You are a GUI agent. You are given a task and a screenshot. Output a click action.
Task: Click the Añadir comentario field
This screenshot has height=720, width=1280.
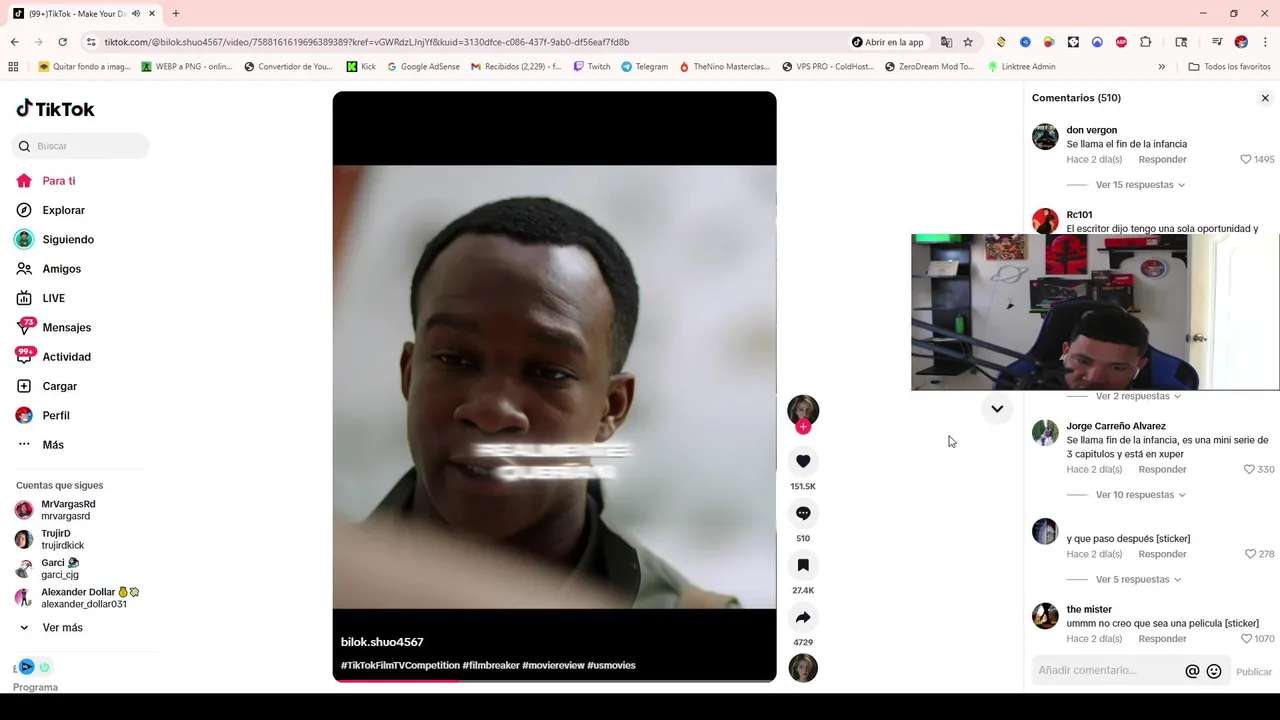click(1105, 671)
